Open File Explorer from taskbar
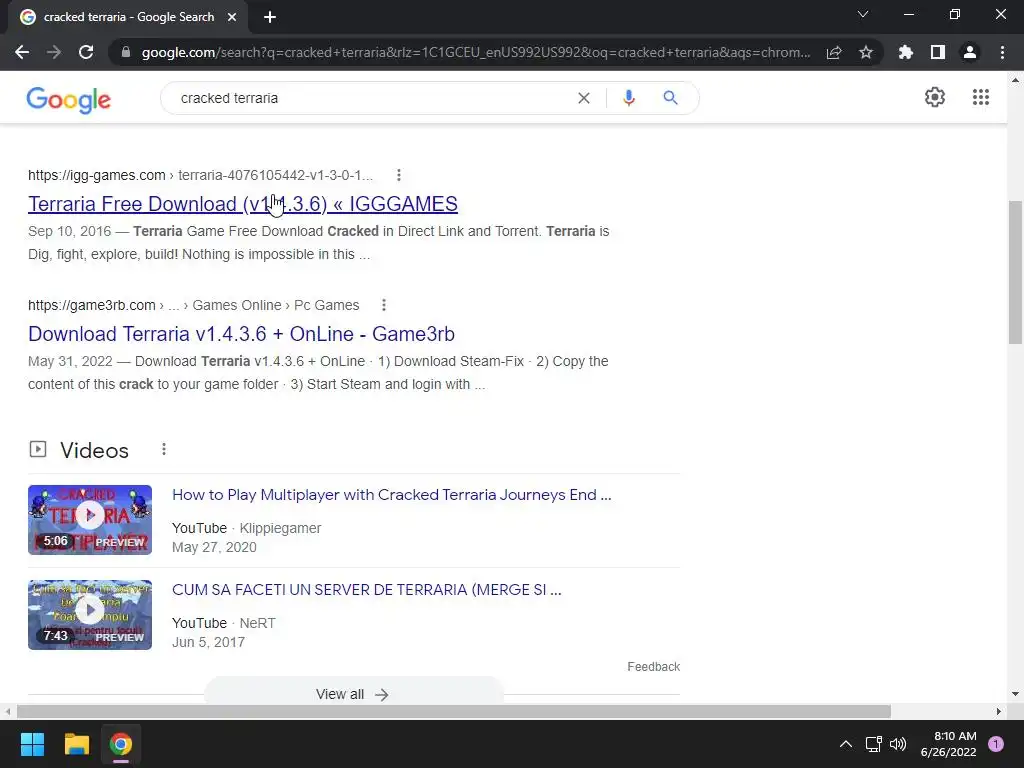 (x=76, y=744)
